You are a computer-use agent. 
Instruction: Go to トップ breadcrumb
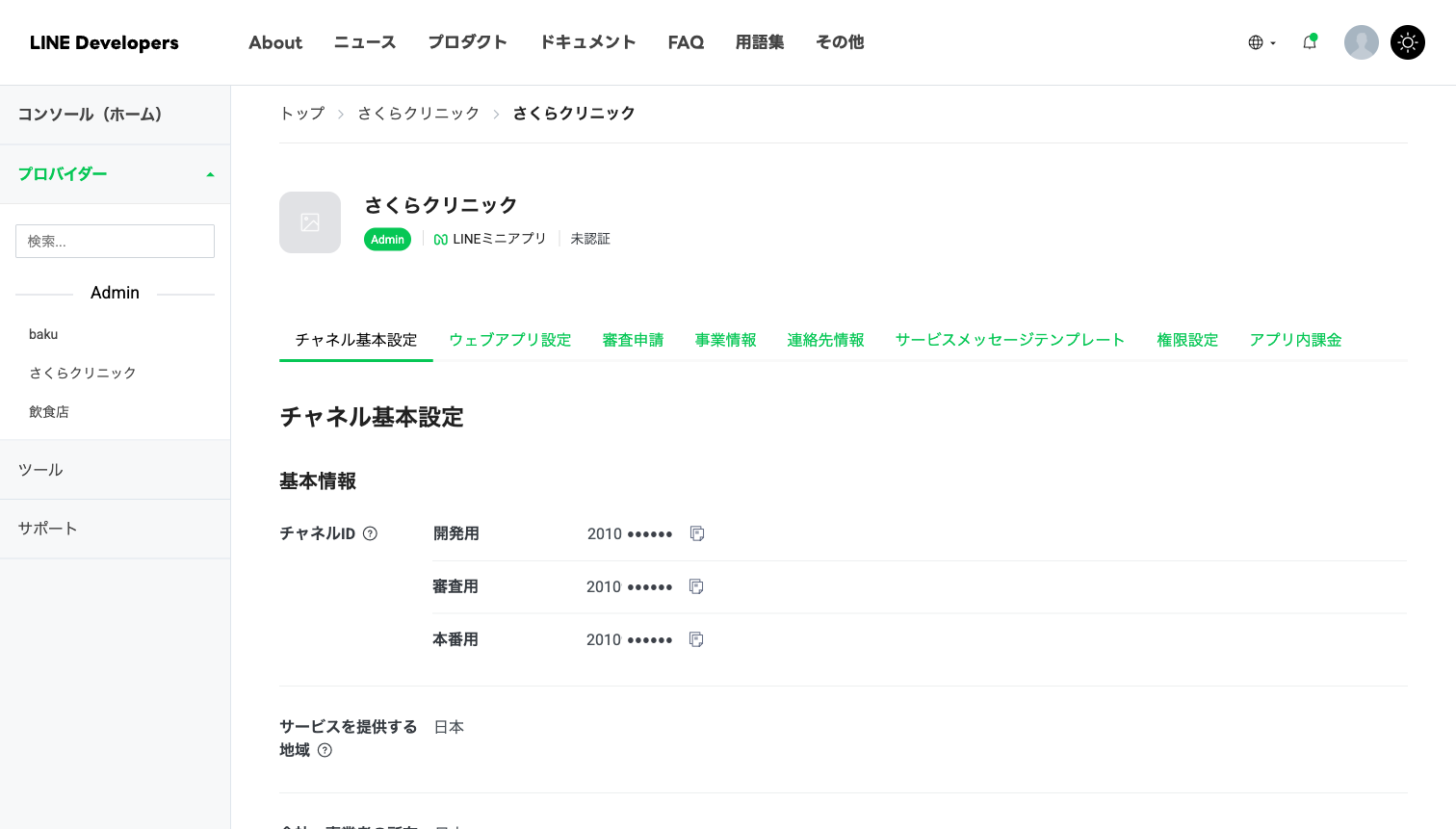coord(302,114)
